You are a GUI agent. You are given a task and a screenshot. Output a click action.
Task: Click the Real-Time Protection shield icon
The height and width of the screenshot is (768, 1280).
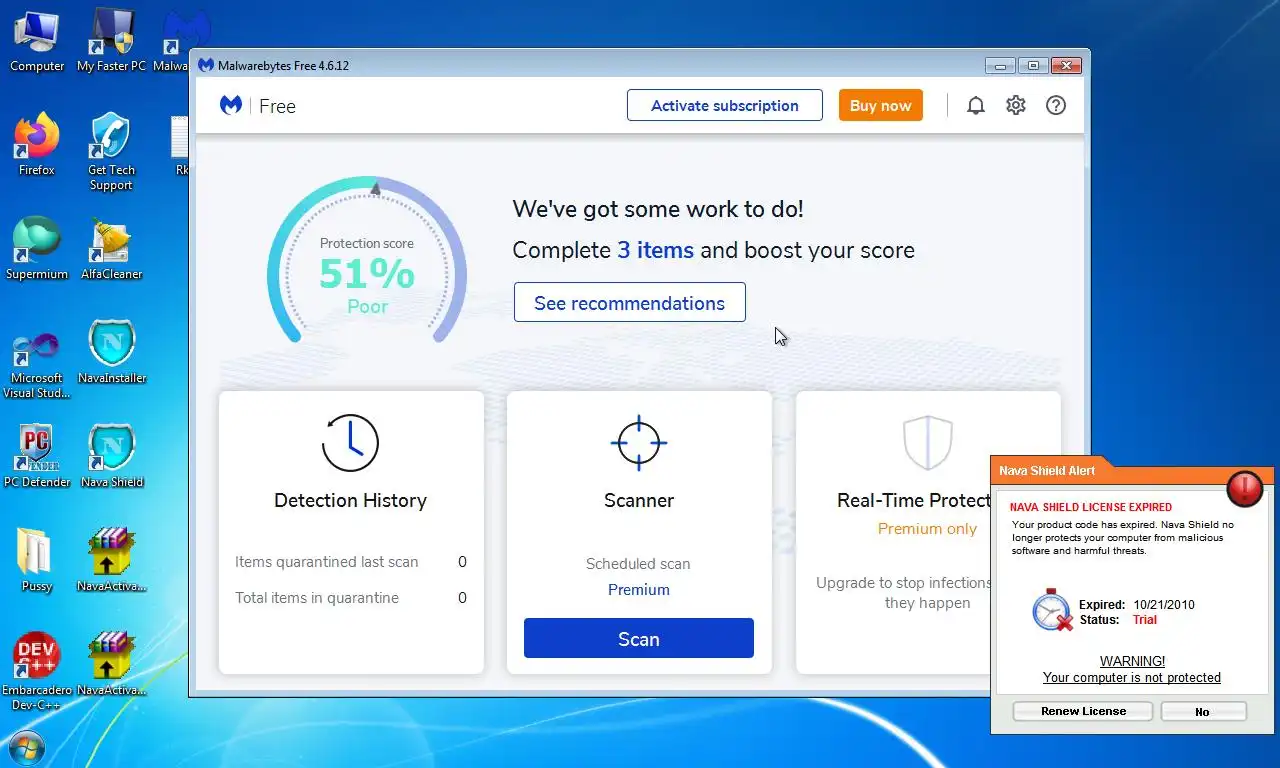coord(927,443)
